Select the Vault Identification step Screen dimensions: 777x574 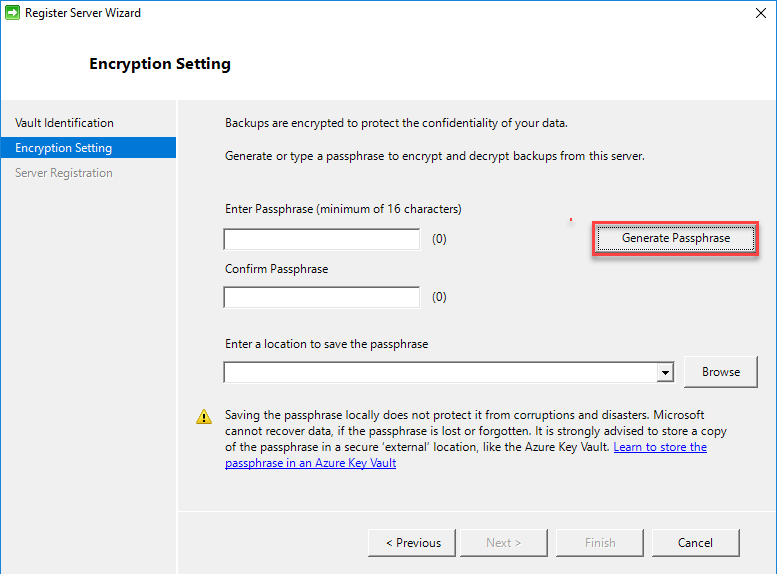click(64, 123)
